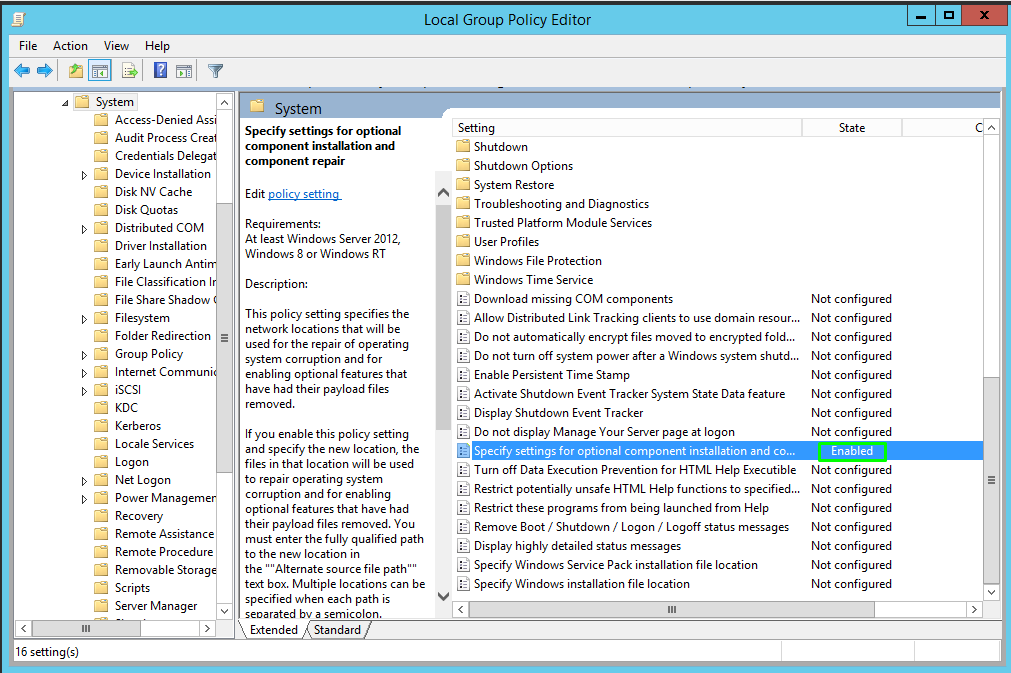
Task: Click the Up one level folder icon
Action: point(75,71)
